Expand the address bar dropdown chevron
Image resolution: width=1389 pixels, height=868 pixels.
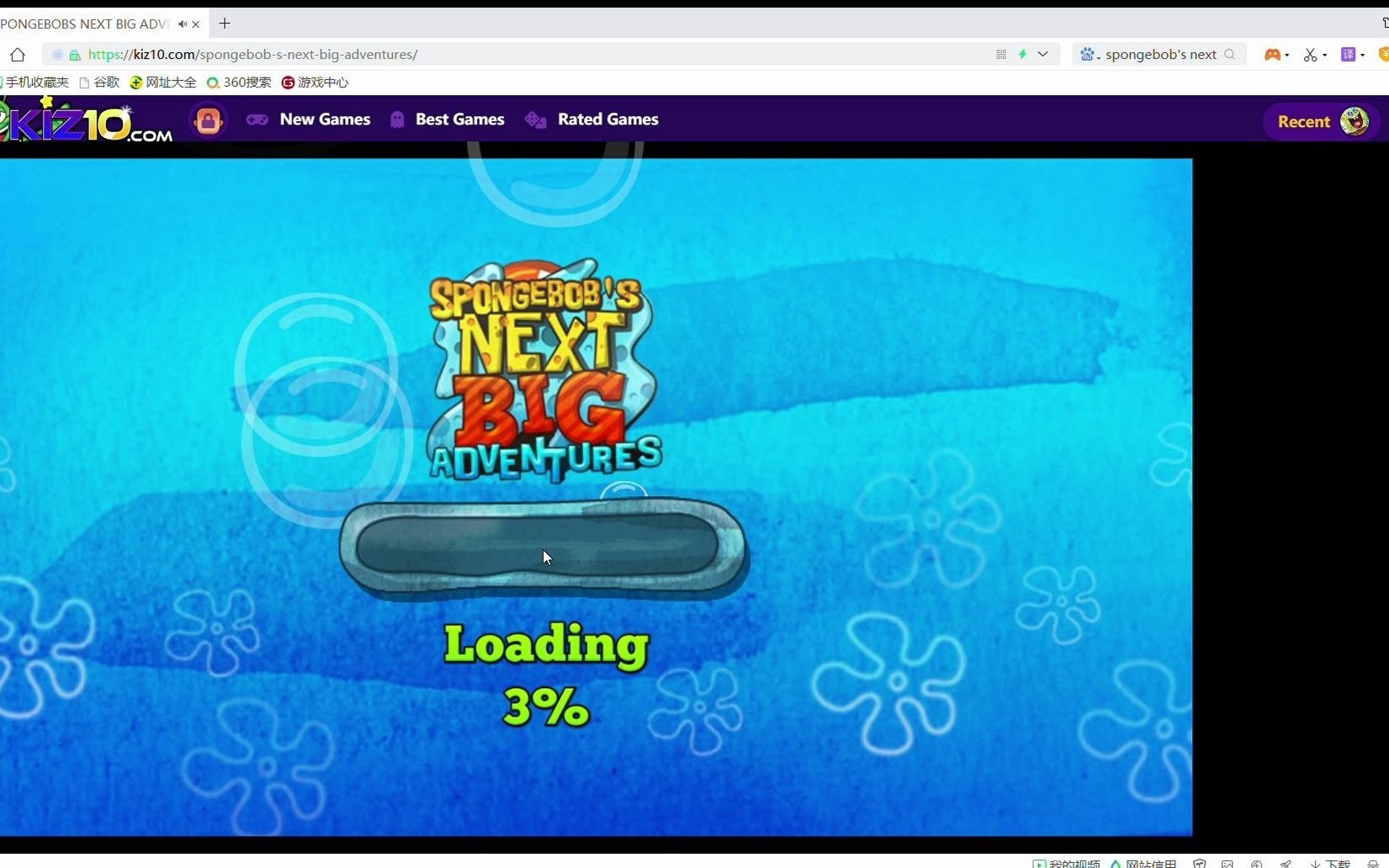[x=1043, y=54]
